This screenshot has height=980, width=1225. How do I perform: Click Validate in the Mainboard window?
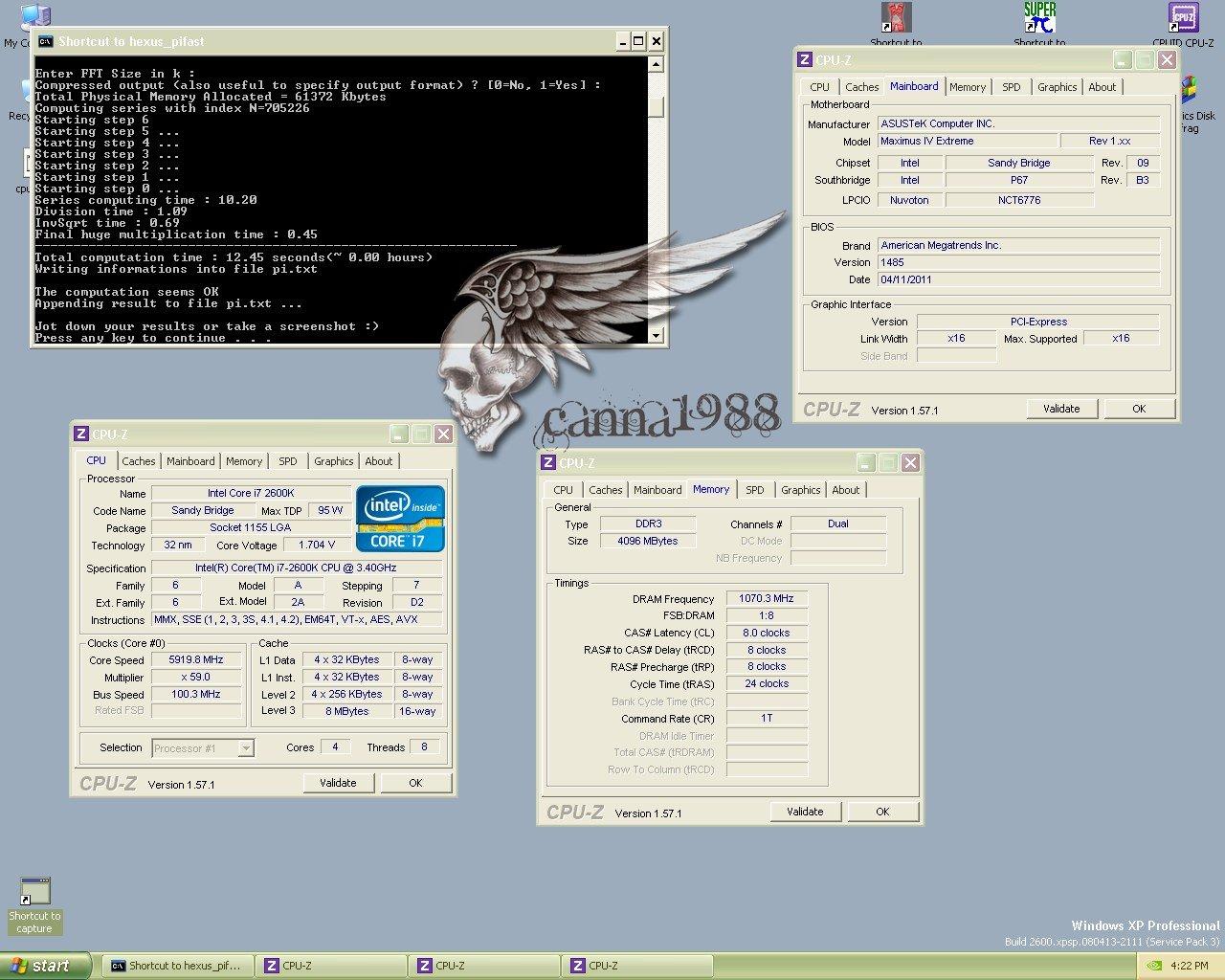1061,409
